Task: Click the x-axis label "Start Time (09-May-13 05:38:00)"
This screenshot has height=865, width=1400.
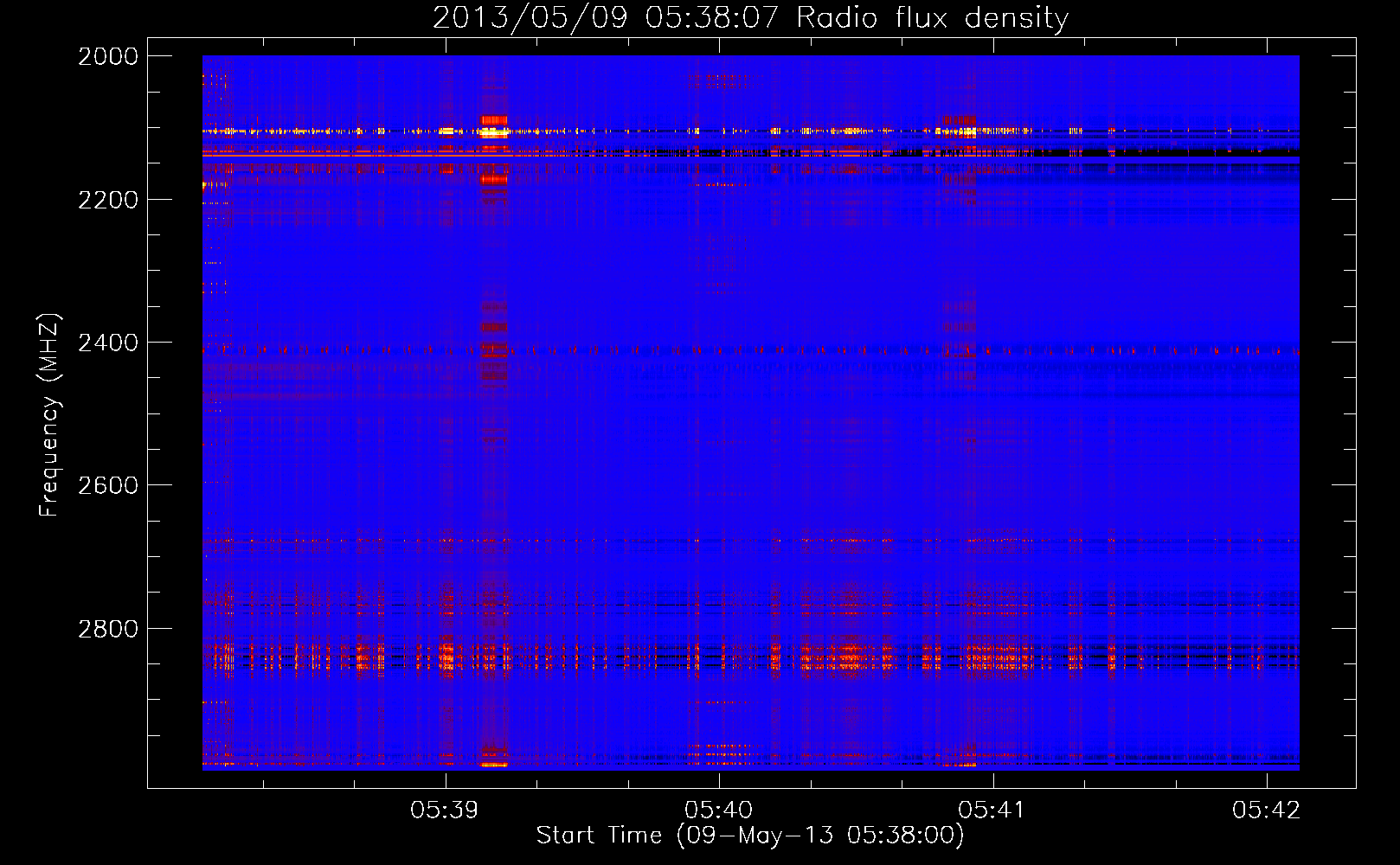Action: pos(750,836)
